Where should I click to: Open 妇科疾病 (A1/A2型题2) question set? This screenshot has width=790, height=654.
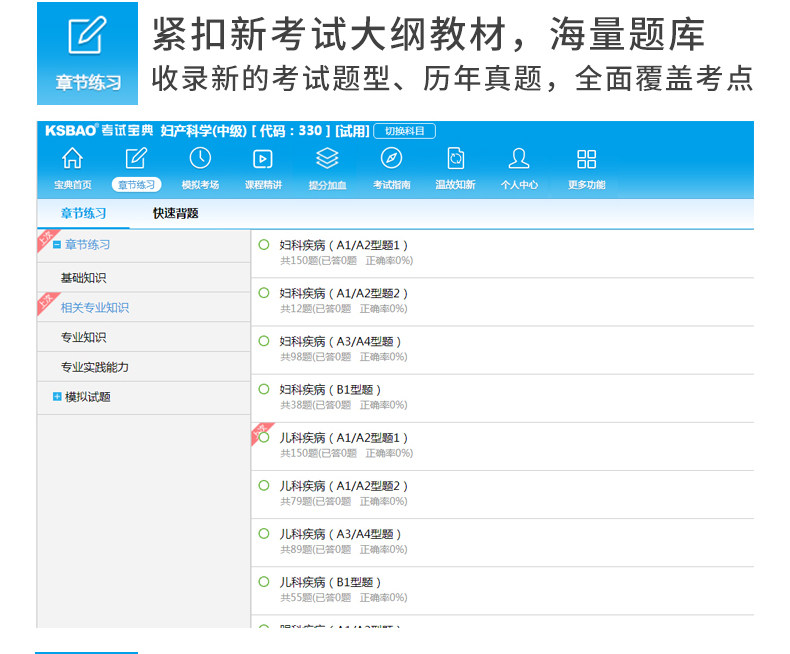click(x=344, y=293)
